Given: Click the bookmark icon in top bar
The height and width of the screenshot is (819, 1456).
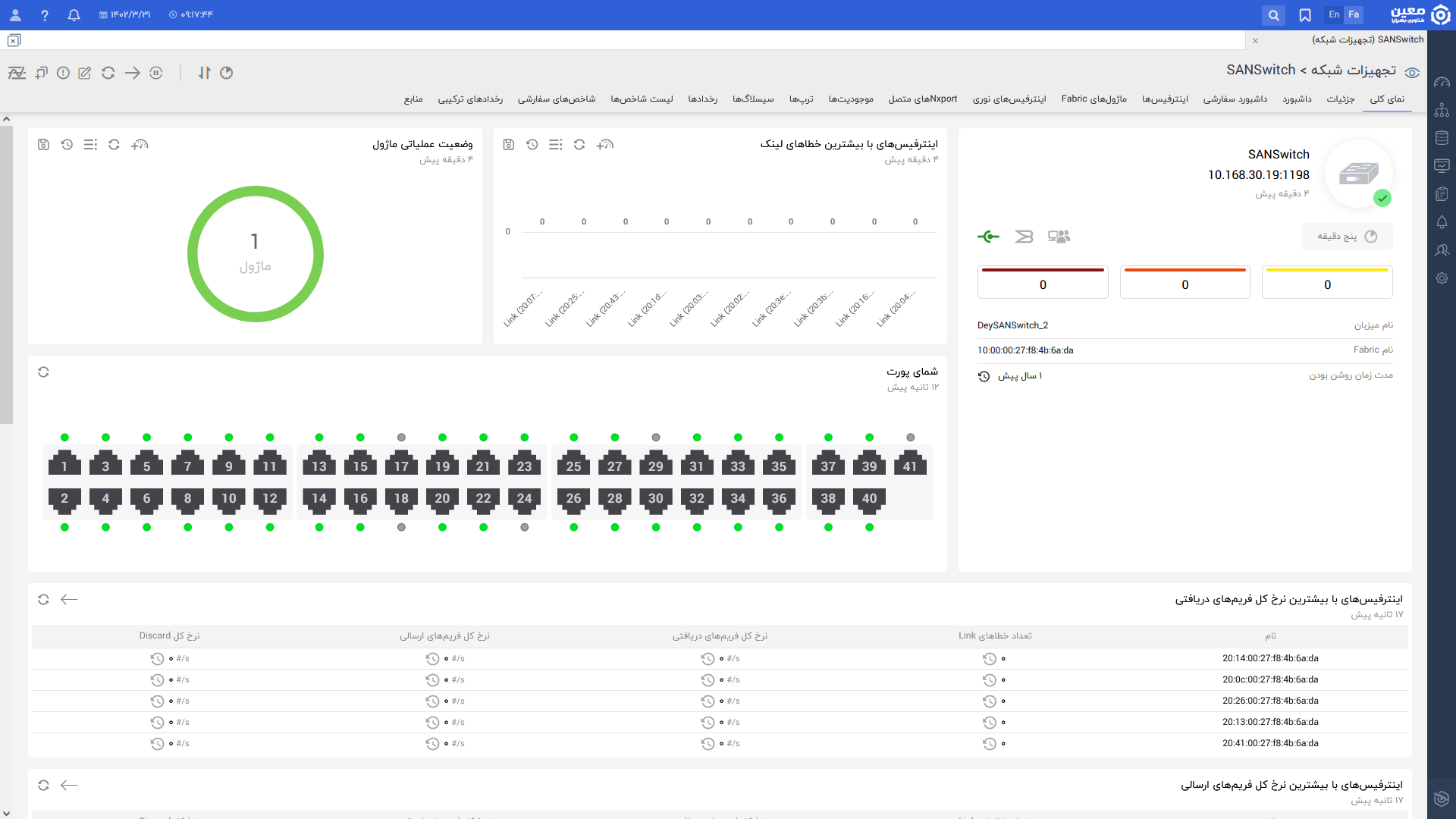Looking at the screenshot, I should (1305, 15).
